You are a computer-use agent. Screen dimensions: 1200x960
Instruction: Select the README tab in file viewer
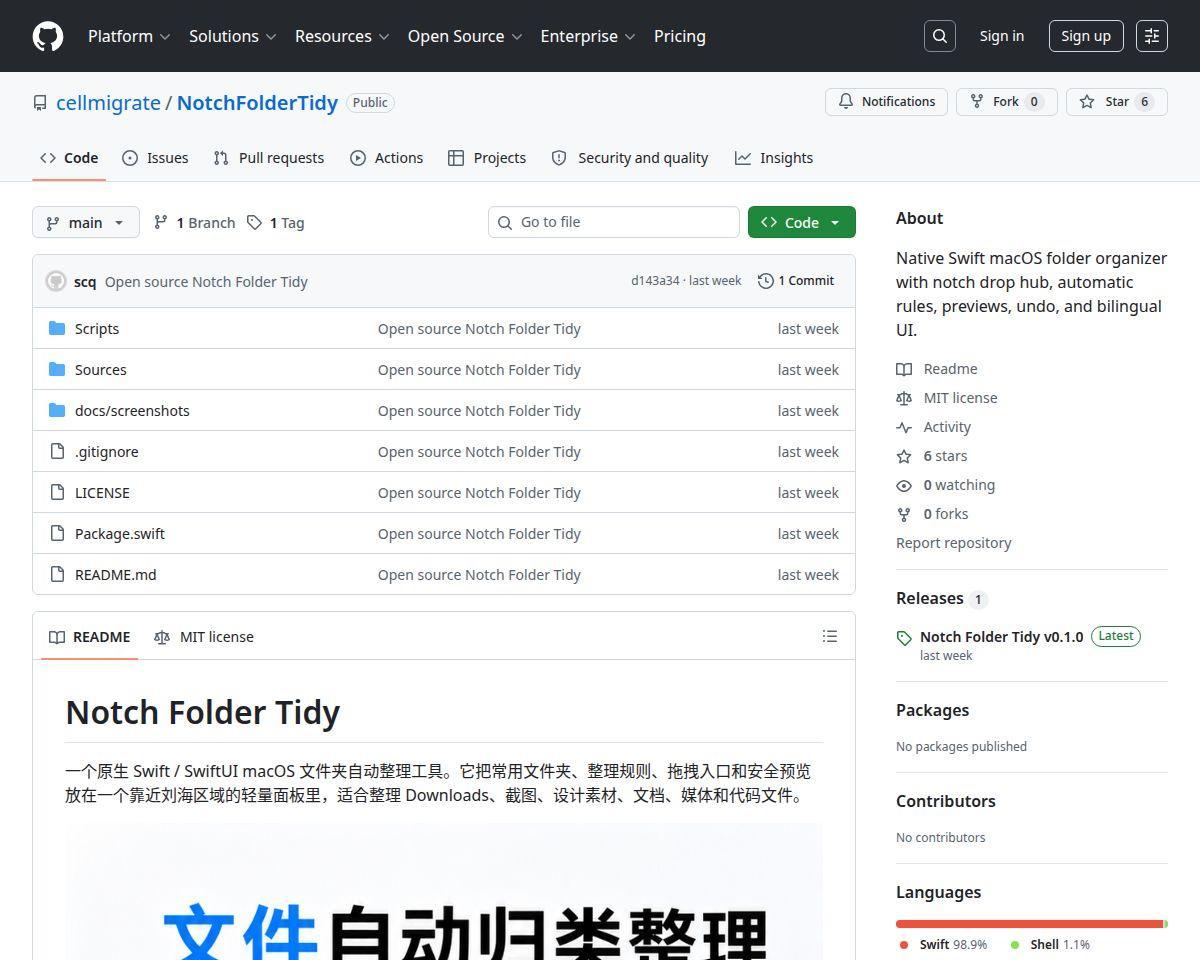pyautogui.click(x=90, y=637)
